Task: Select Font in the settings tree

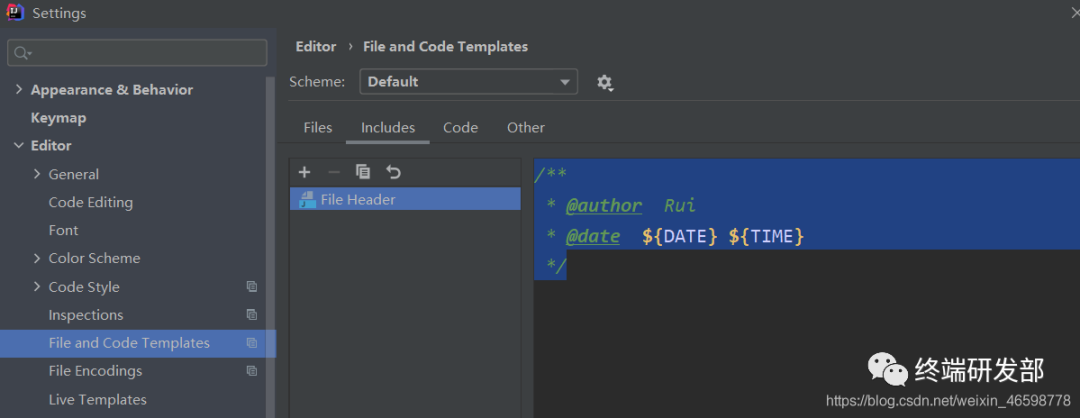Action: pos(63,230)
